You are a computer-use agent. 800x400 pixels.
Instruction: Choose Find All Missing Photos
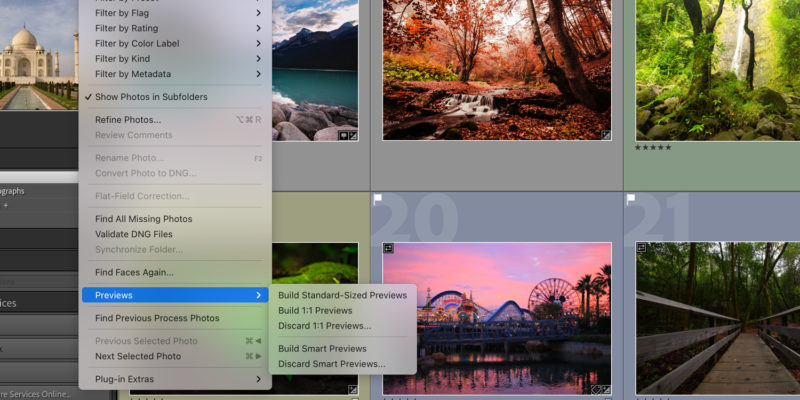[175, 219]
